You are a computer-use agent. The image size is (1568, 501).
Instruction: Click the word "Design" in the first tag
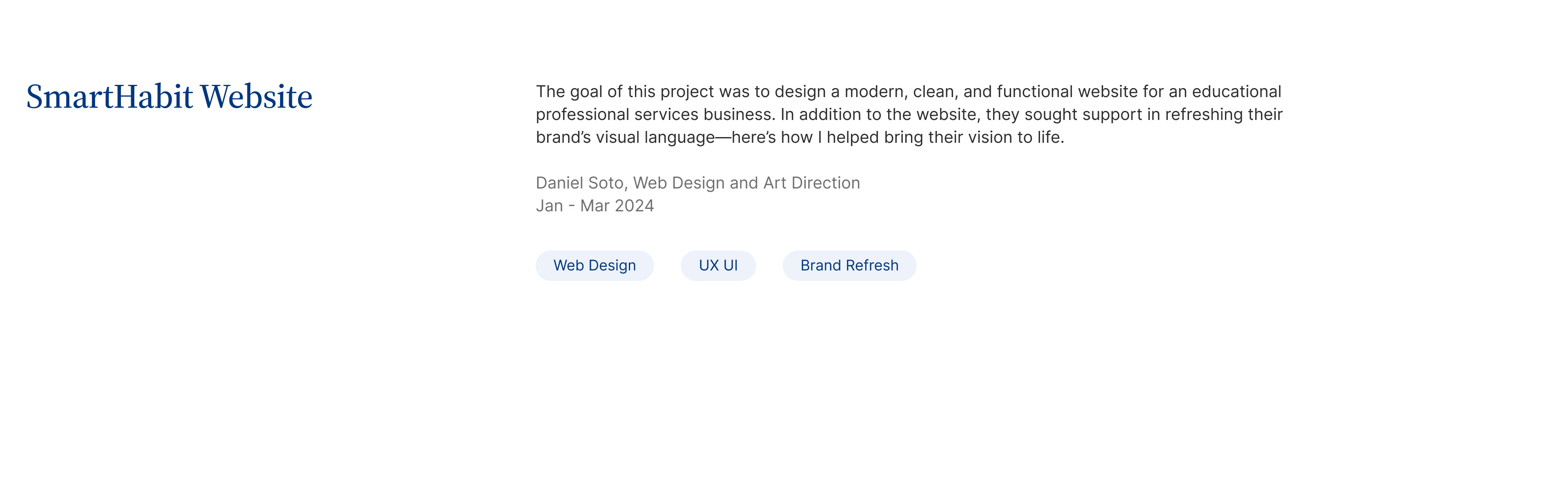pyautogui.click(x=612, y=266)
